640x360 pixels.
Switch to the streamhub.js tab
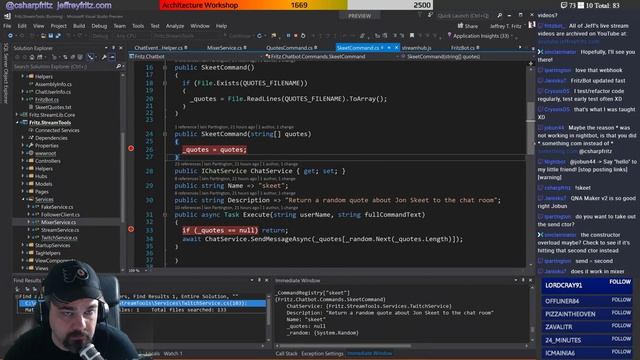point(416,48)
